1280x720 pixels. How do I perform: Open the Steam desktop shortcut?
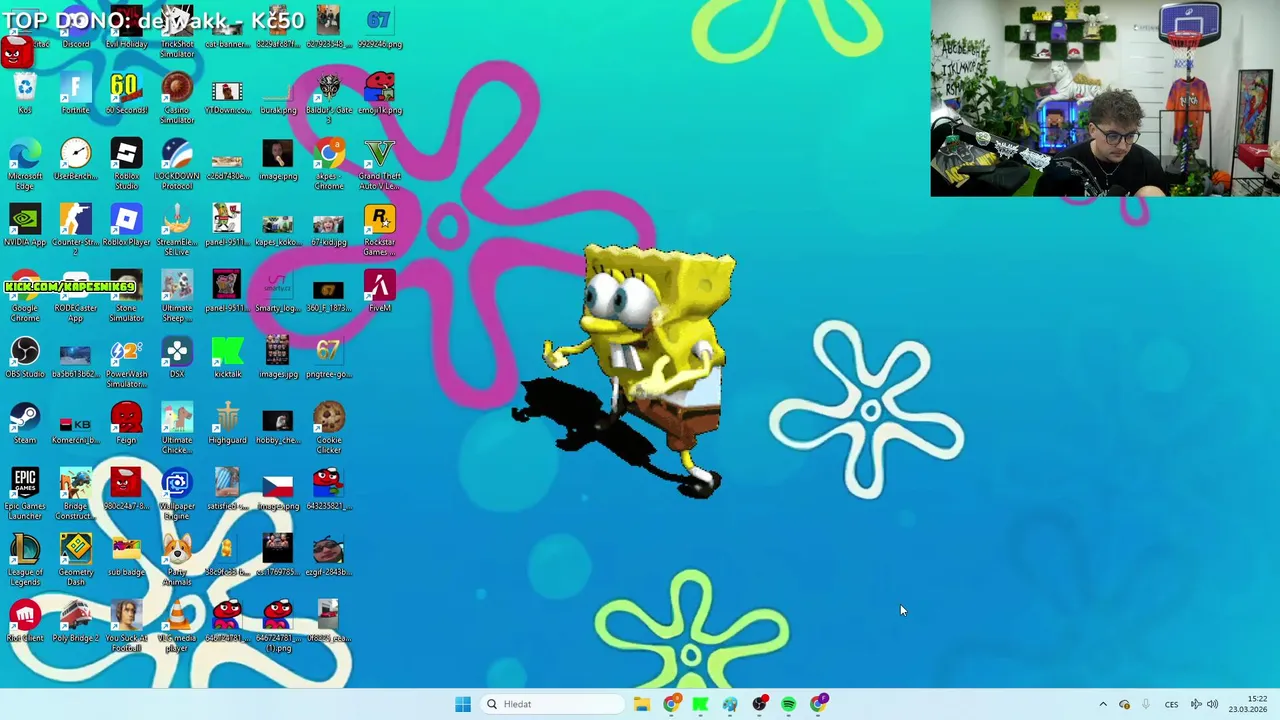pyautogui.click(x=25, y=424)
